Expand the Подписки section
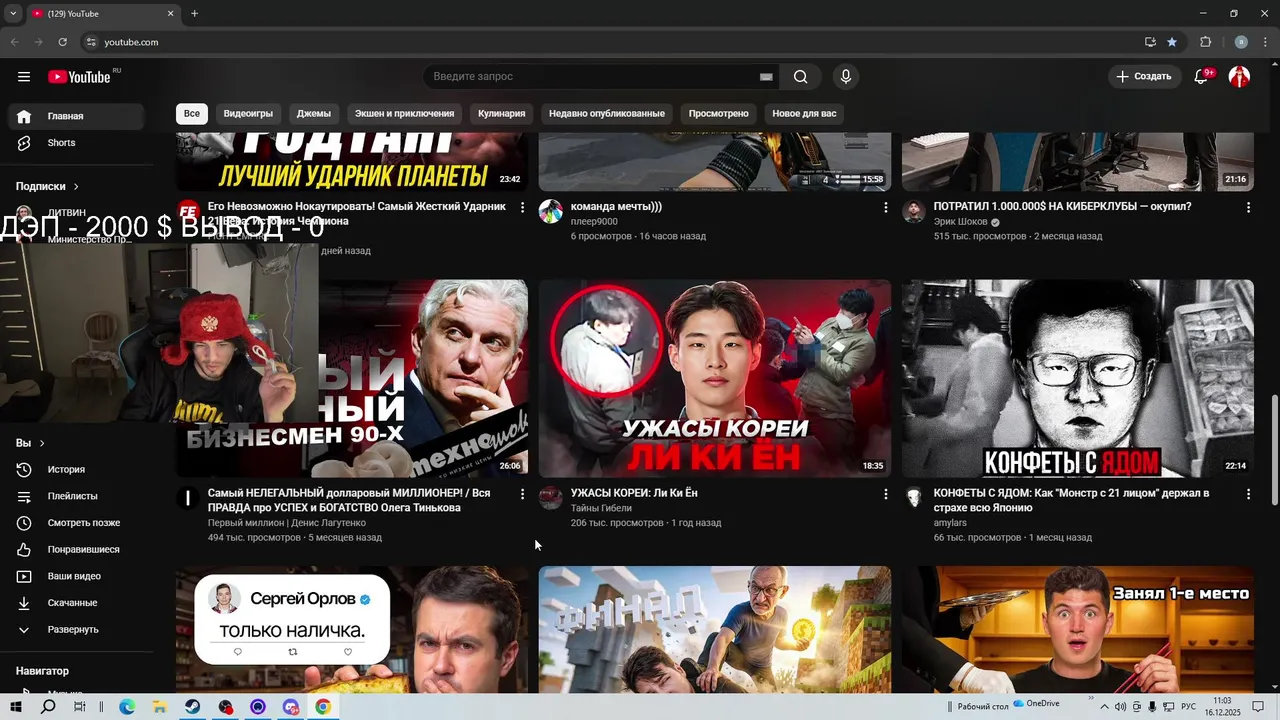 pyautogui.click(x=48, y=186)
